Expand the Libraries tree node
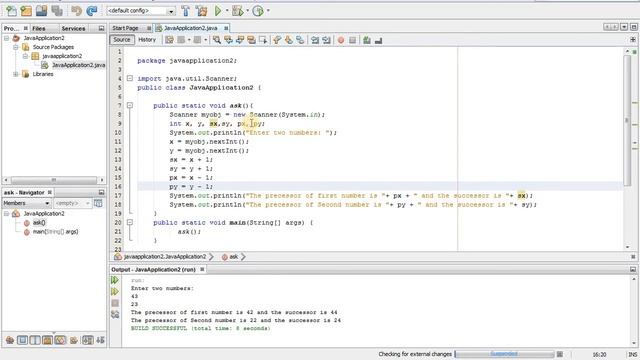This screenshot has width=640, height=360. tap(16, 74)
